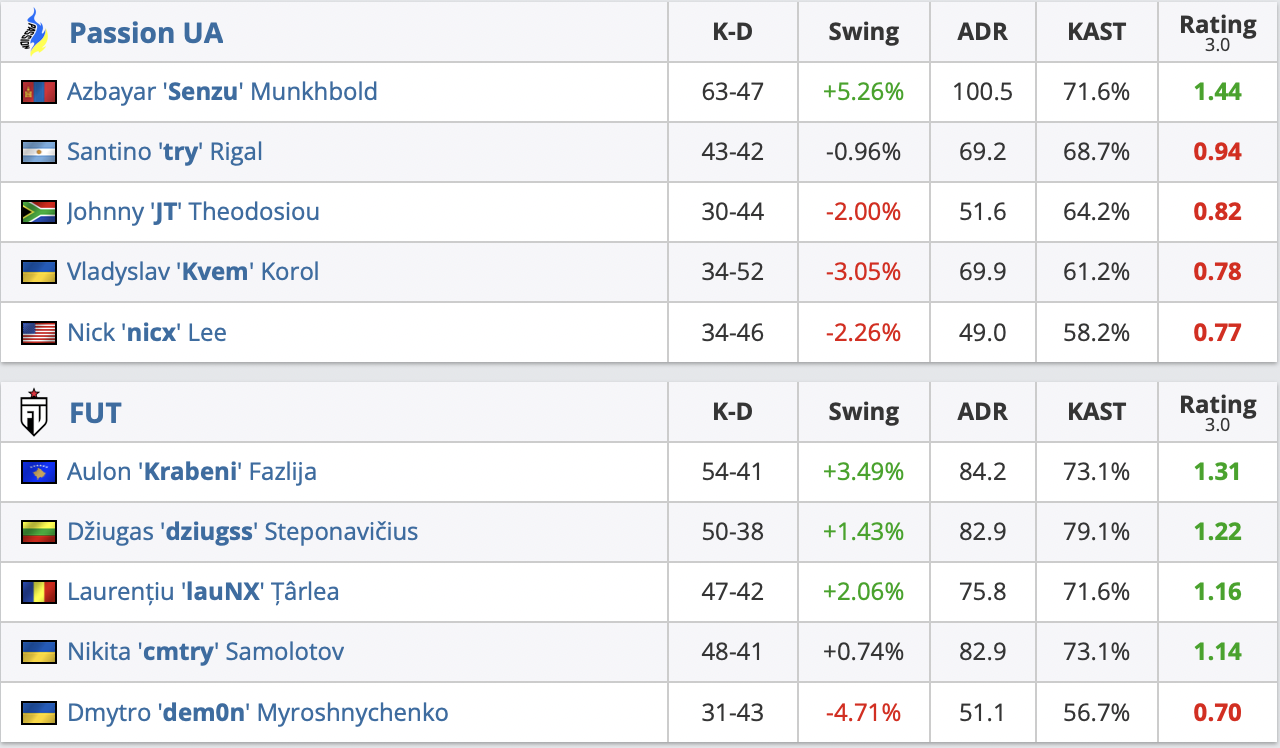Open Vladyslav 'Kvem' Korol's profile

pos(193,272)
